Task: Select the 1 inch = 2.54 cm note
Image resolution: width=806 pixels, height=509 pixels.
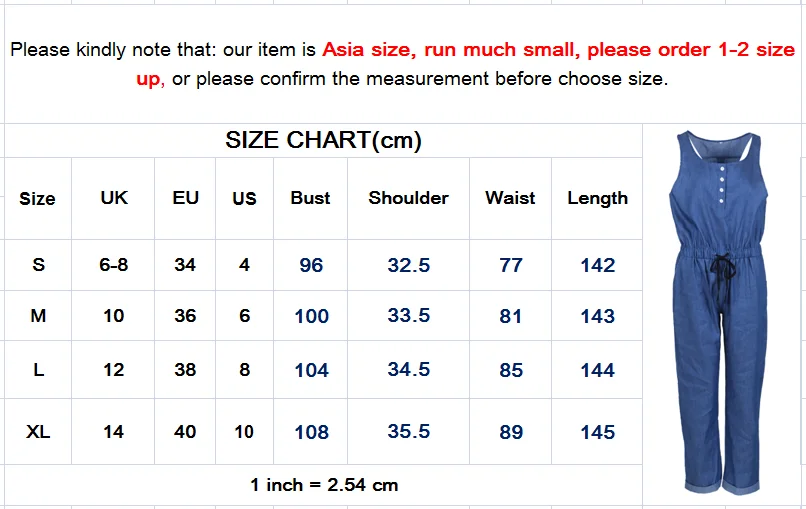Action: click(x=324, y=485)
